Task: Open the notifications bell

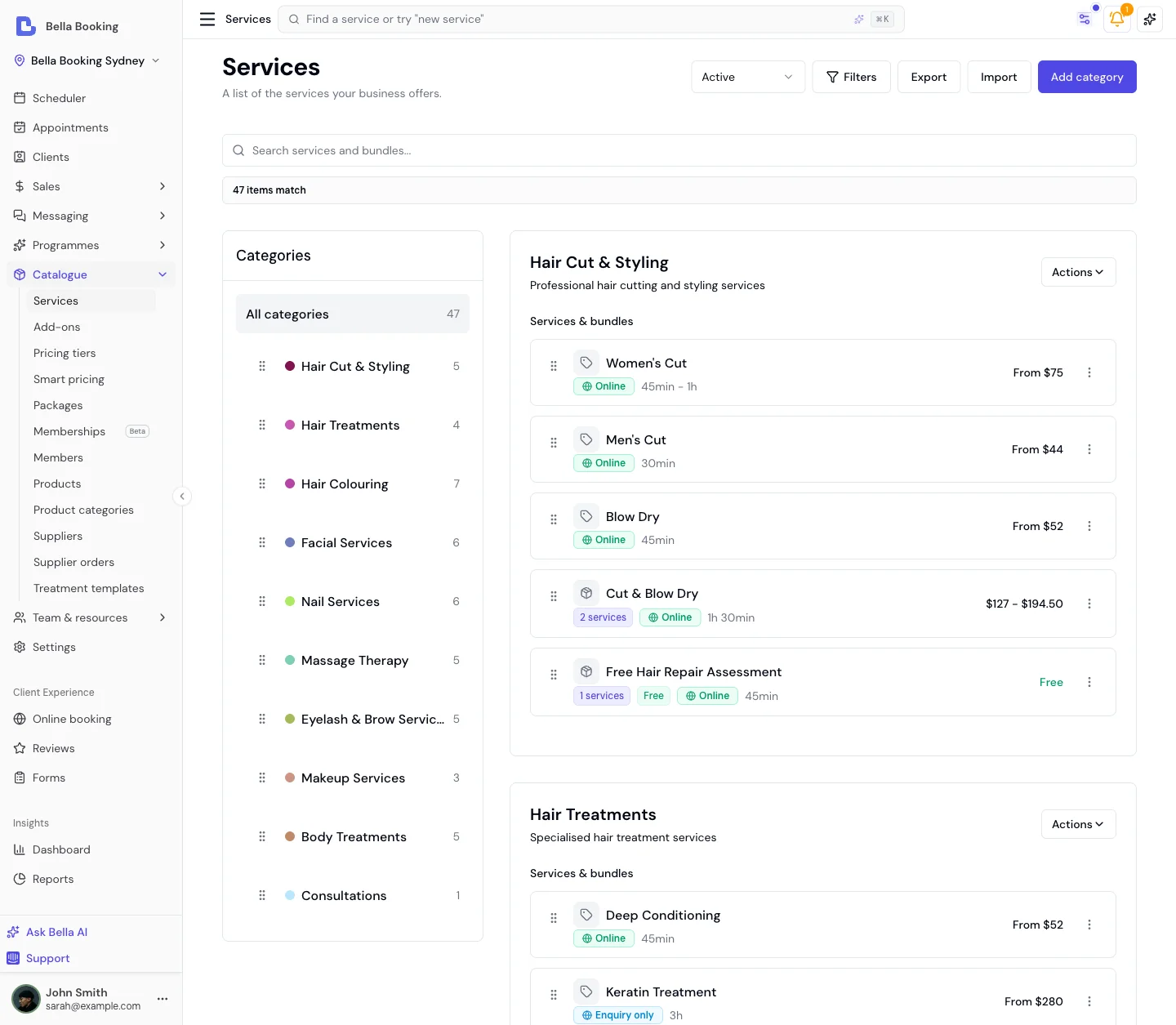Action: click(1116, 19)
